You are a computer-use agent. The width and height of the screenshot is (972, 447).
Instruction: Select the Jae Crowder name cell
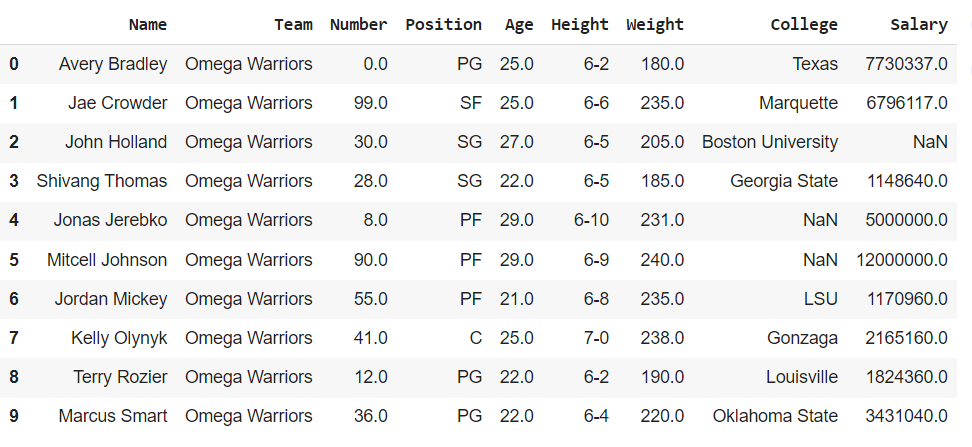point(118,103)
